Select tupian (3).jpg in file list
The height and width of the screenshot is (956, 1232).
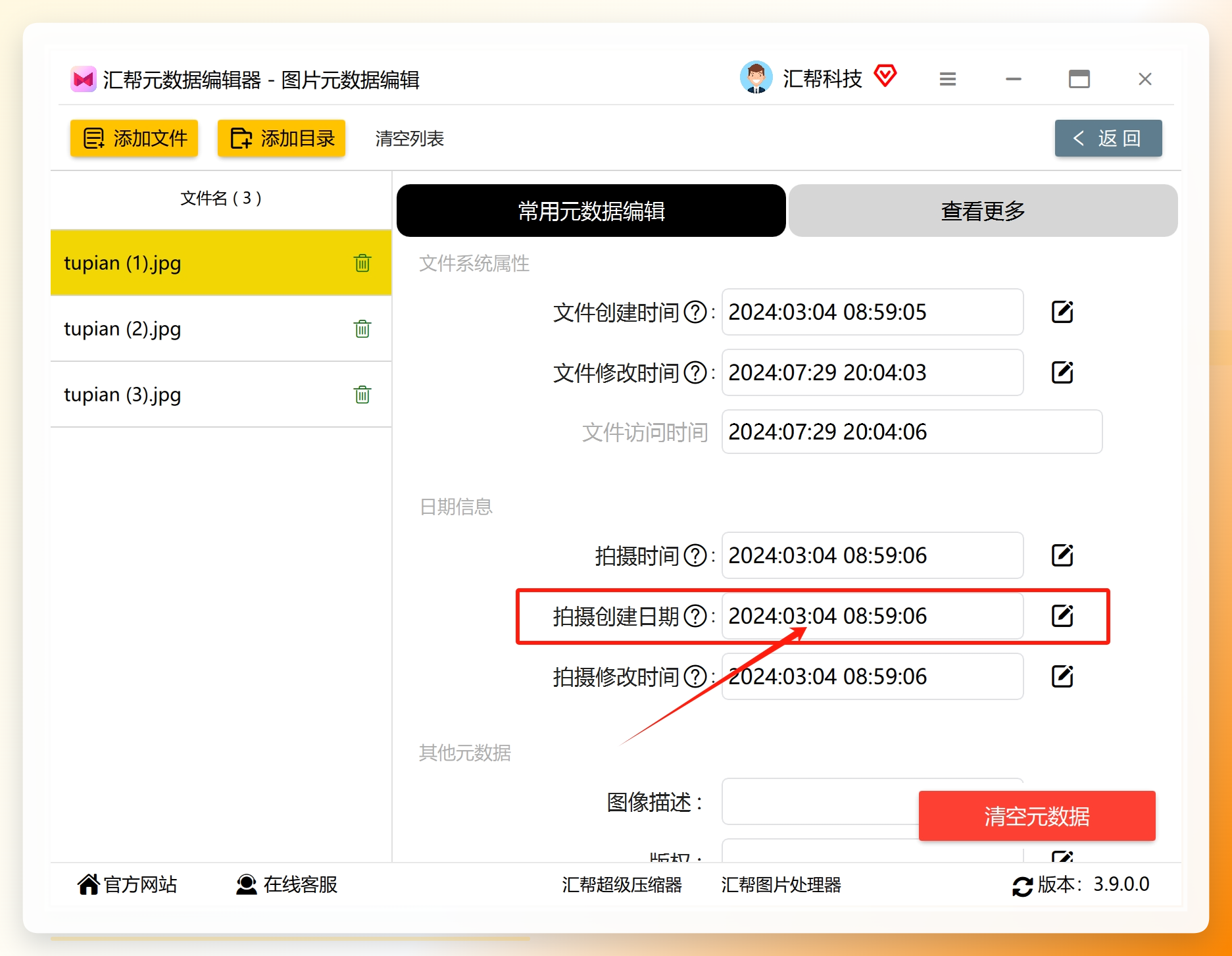[221, 395]
